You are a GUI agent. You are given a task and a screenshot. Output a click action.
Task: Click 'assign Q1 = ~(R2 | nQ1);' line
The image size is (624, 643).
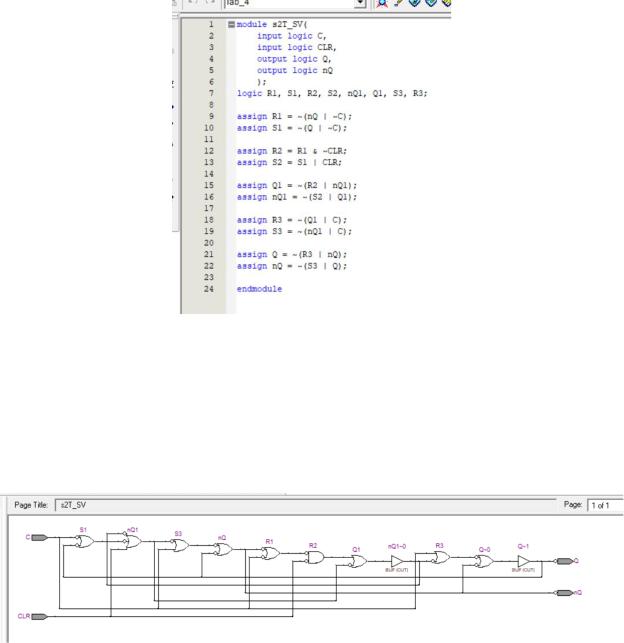[297, 185]
